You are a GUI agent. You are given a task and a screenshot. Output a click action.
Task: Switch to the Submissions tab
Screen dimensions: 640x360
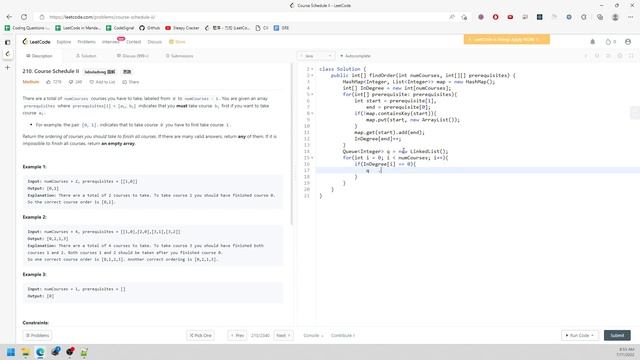[180, 56]
